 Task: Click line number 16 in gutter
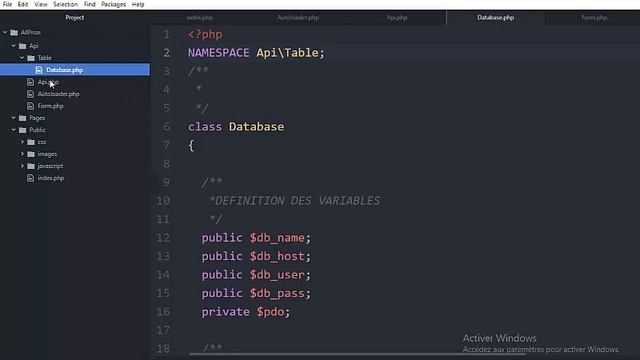point(163,312)
